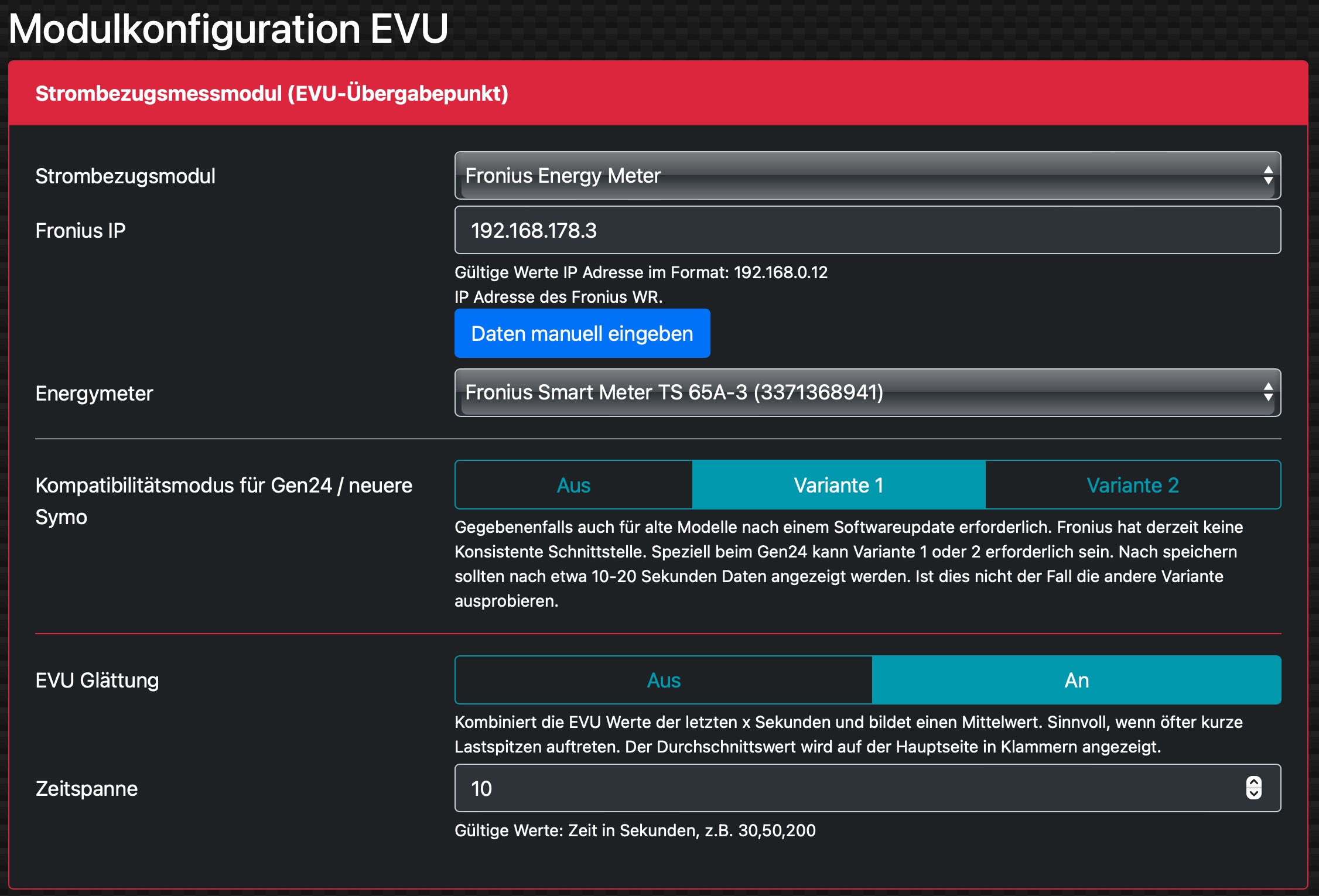Click the EVU Glättung label

tap(97, 680)
